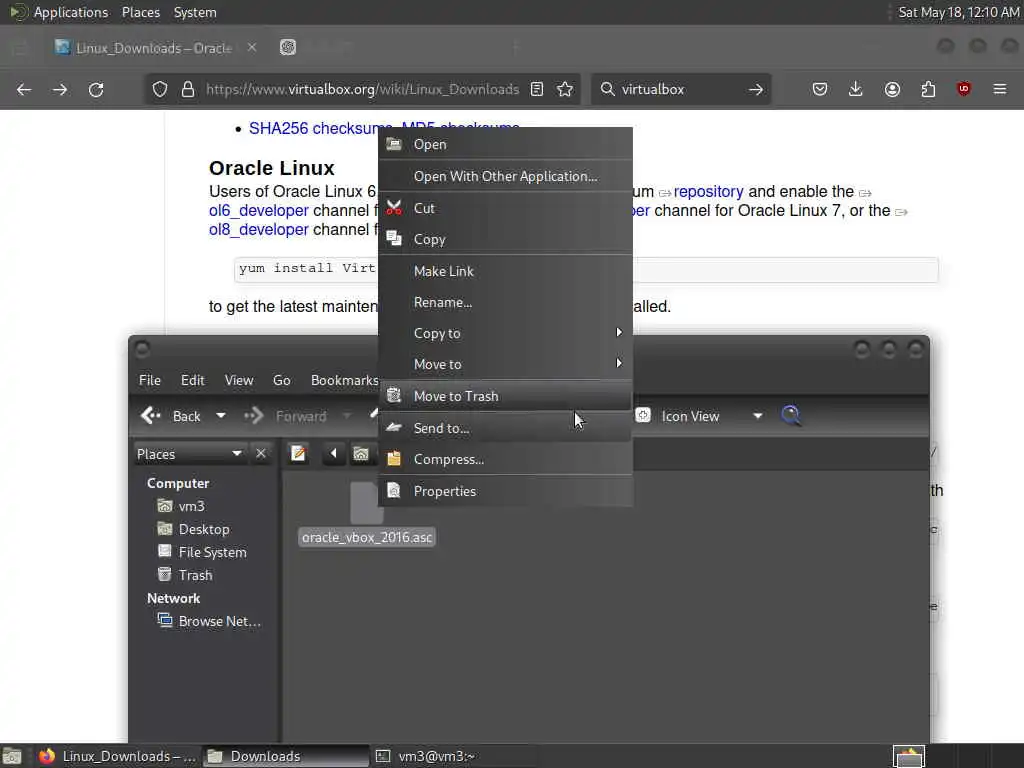Open the tracking protection shield icon
Image resolution: width=1024 pixels, height=768 pixels.
click(x=160, y=89)
